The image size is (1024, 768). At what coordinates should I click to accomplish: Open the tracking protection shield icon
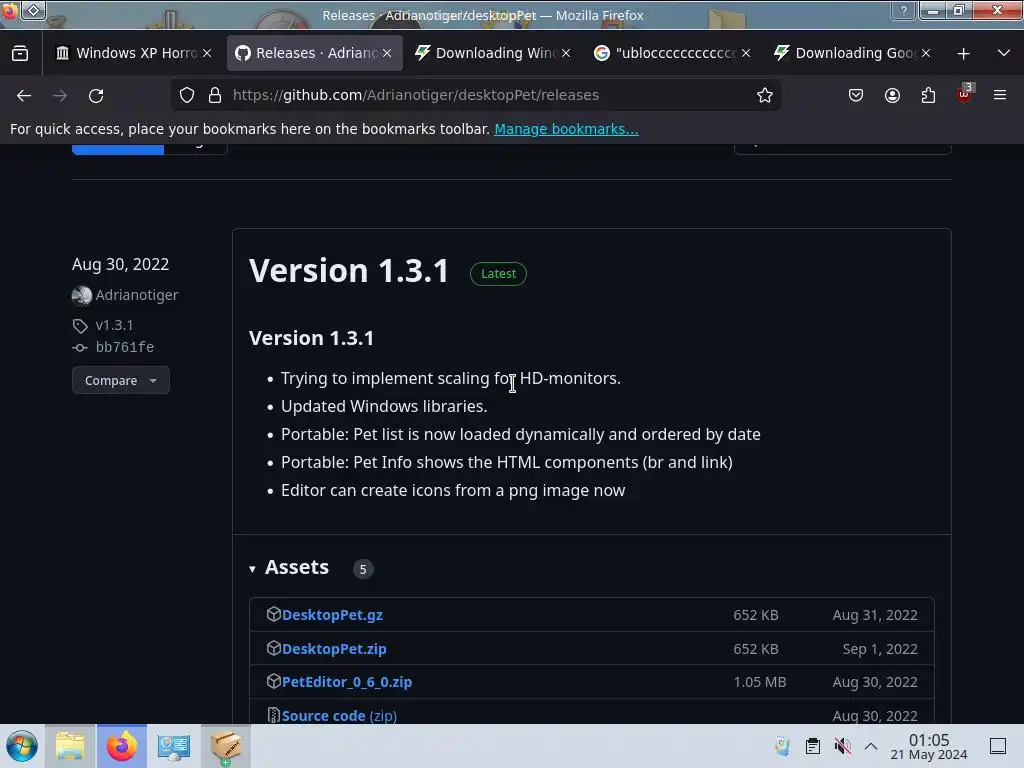pos(187,95)
